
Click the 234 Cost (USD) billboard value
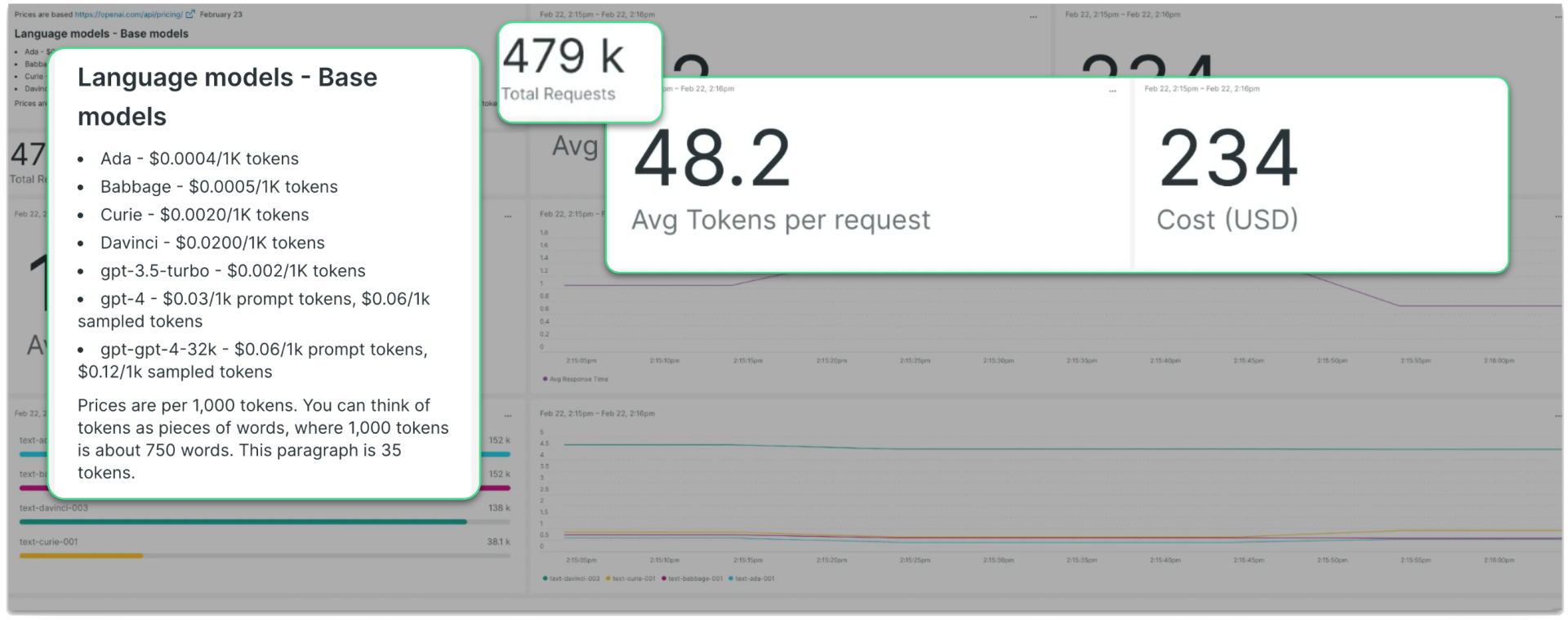tap(1227, 158)
